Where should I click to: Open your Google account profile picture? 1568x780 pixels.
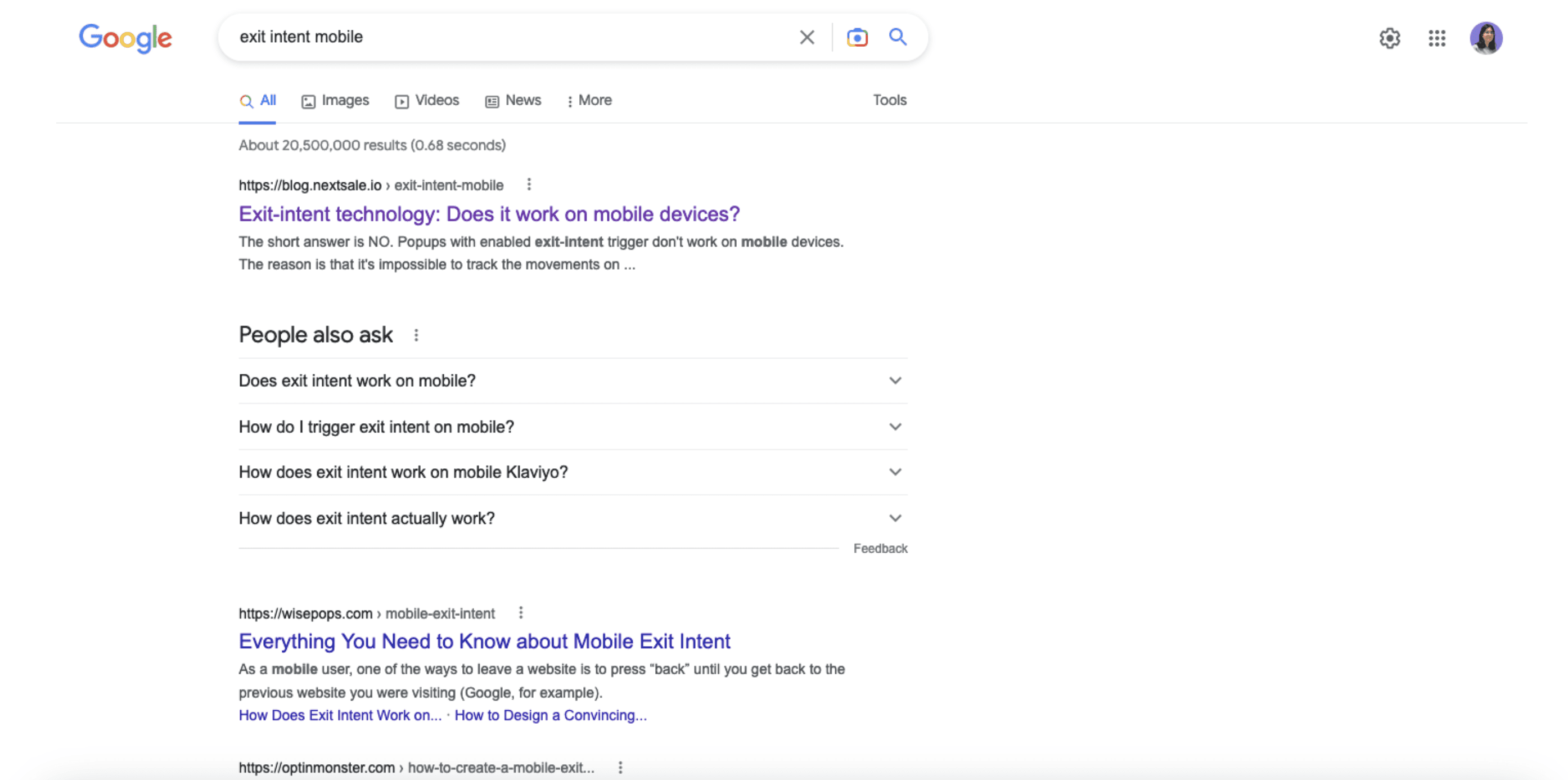tap(1487, 38)
